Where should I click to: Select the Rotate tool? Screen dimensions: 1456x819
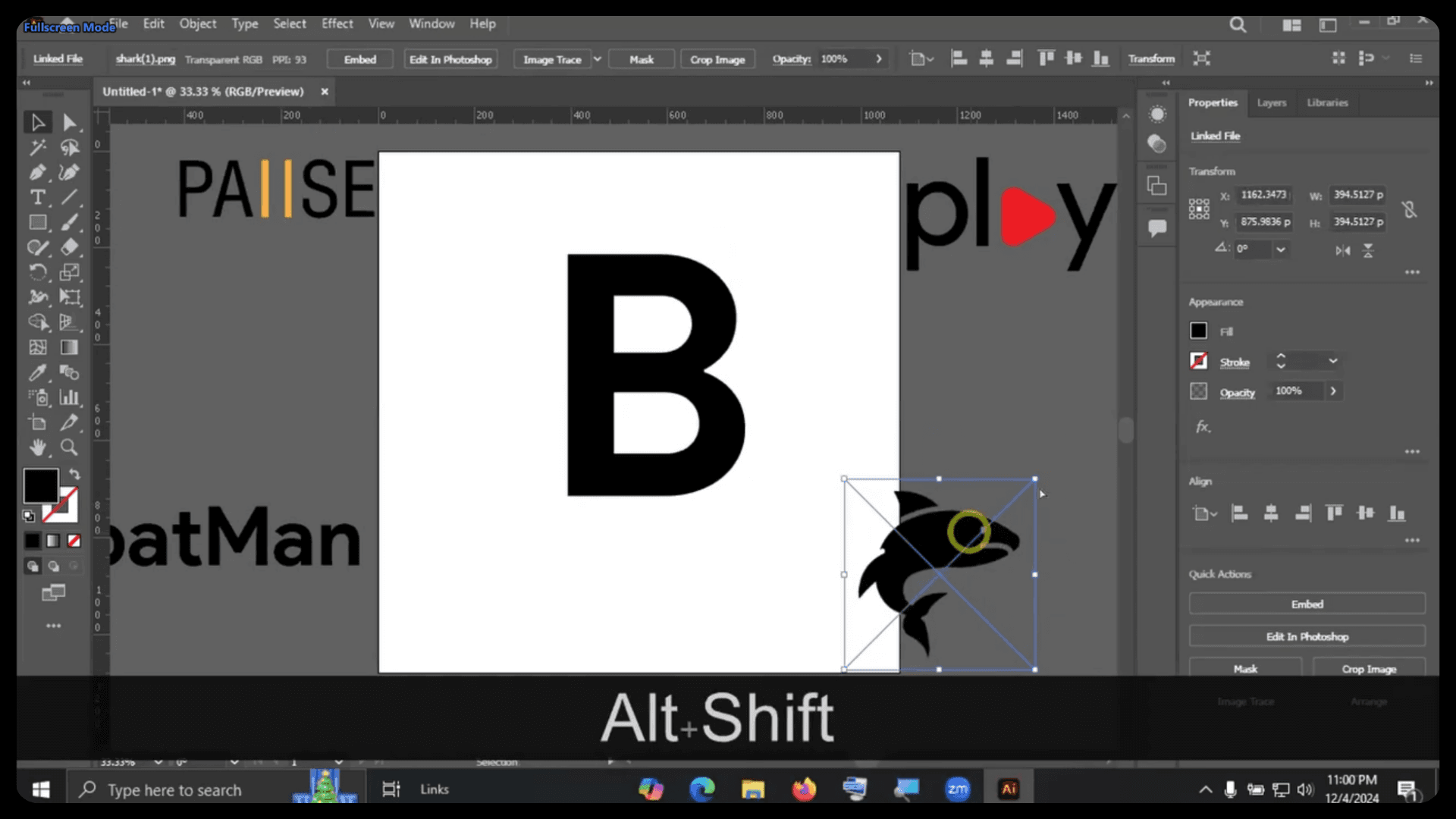click(x=37, y=272)
